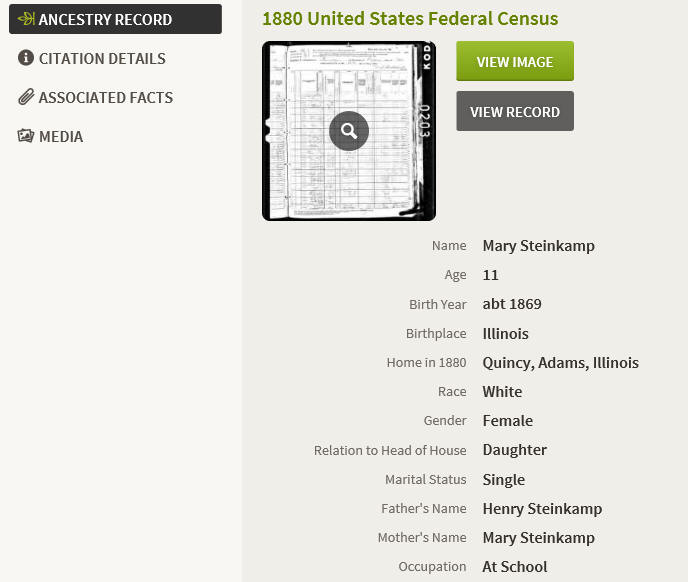
Task: Click the Citation Details info icon
Action: point(25,57)
